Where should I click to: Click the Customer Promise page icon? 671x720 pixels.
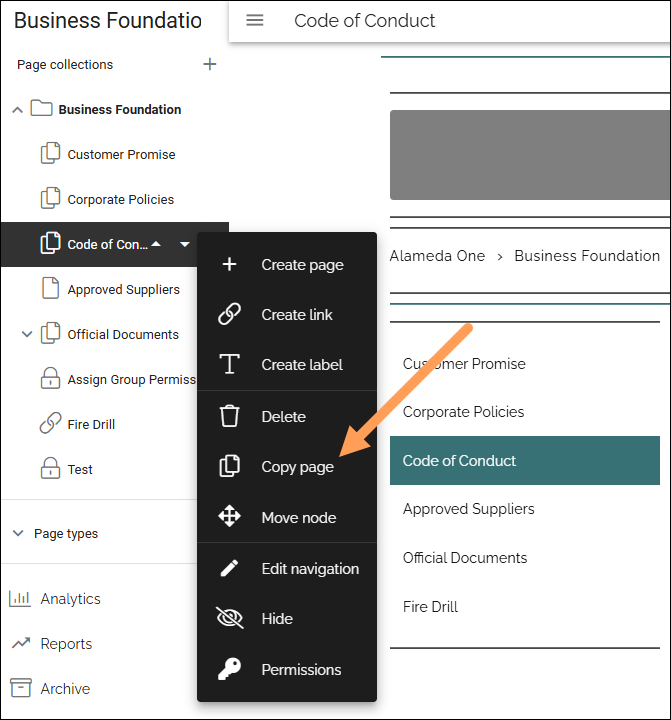point(50,153)
